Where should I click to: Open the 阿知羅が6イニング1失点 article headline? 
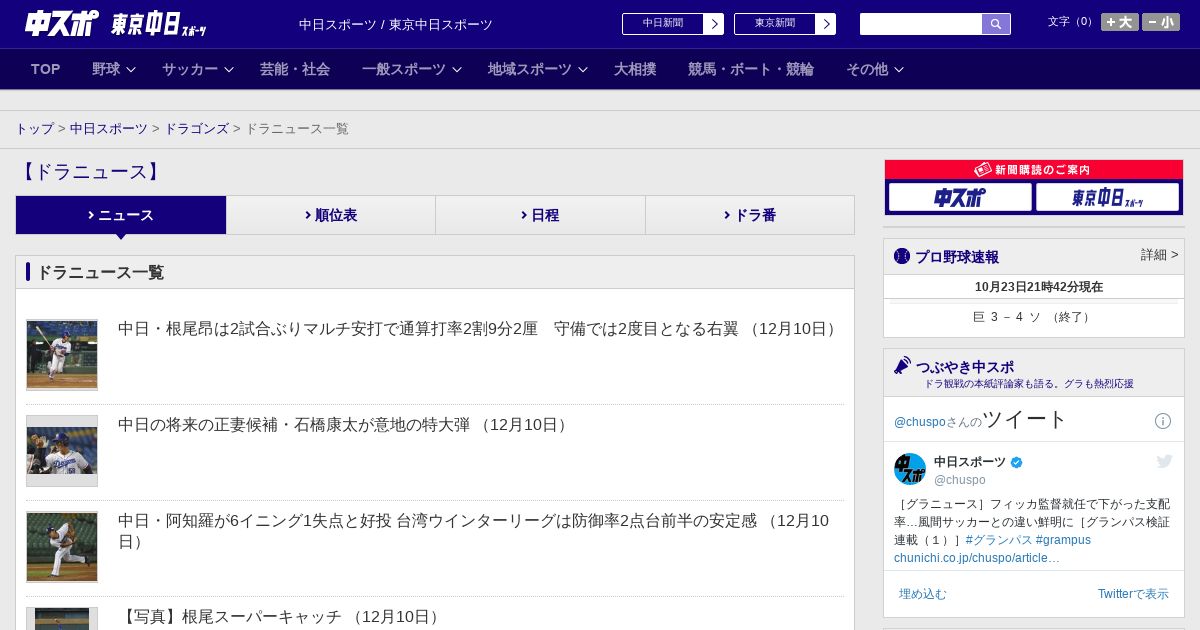point(475,531)
